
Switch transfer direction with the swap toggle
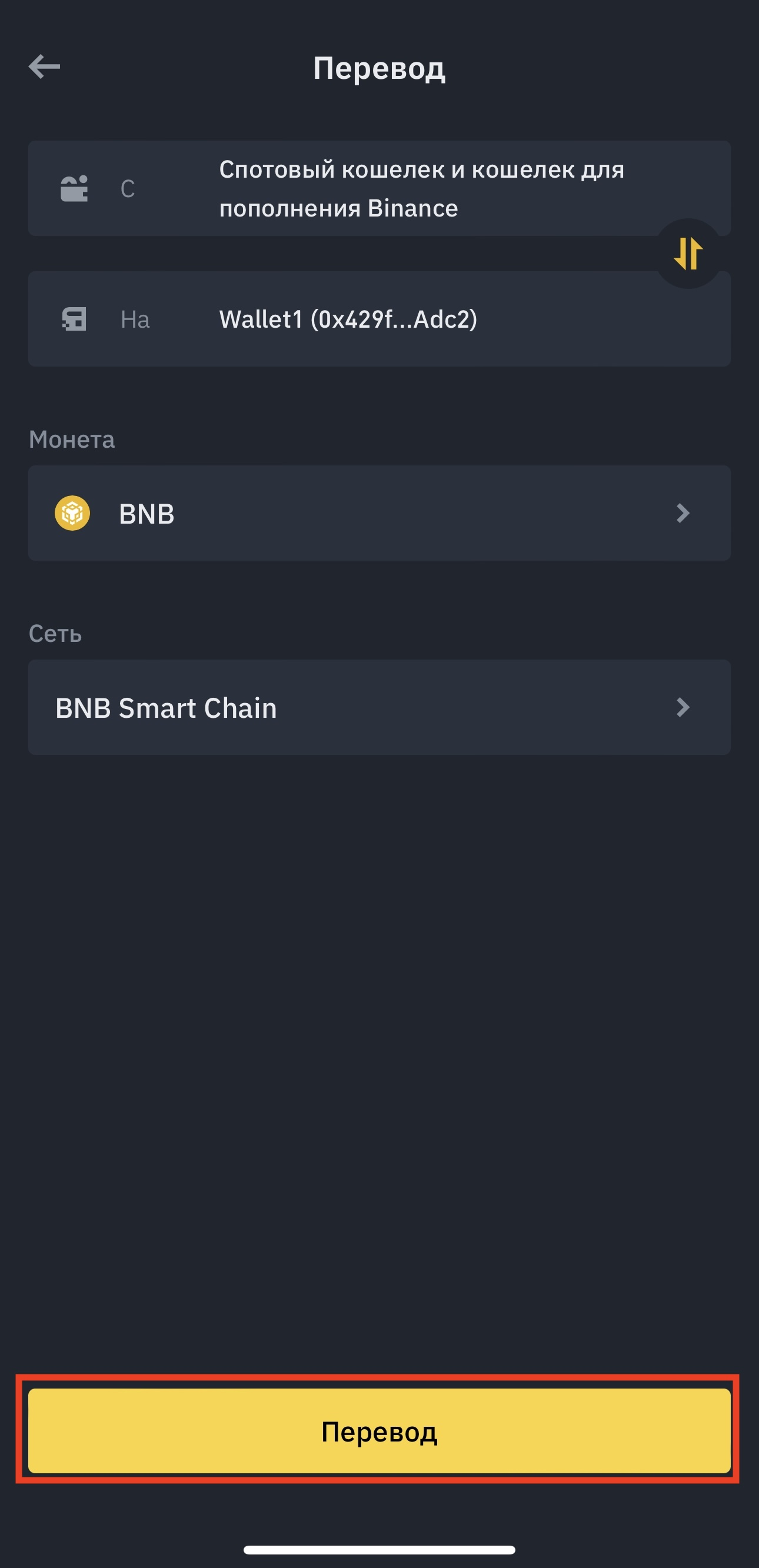(688, 254)
